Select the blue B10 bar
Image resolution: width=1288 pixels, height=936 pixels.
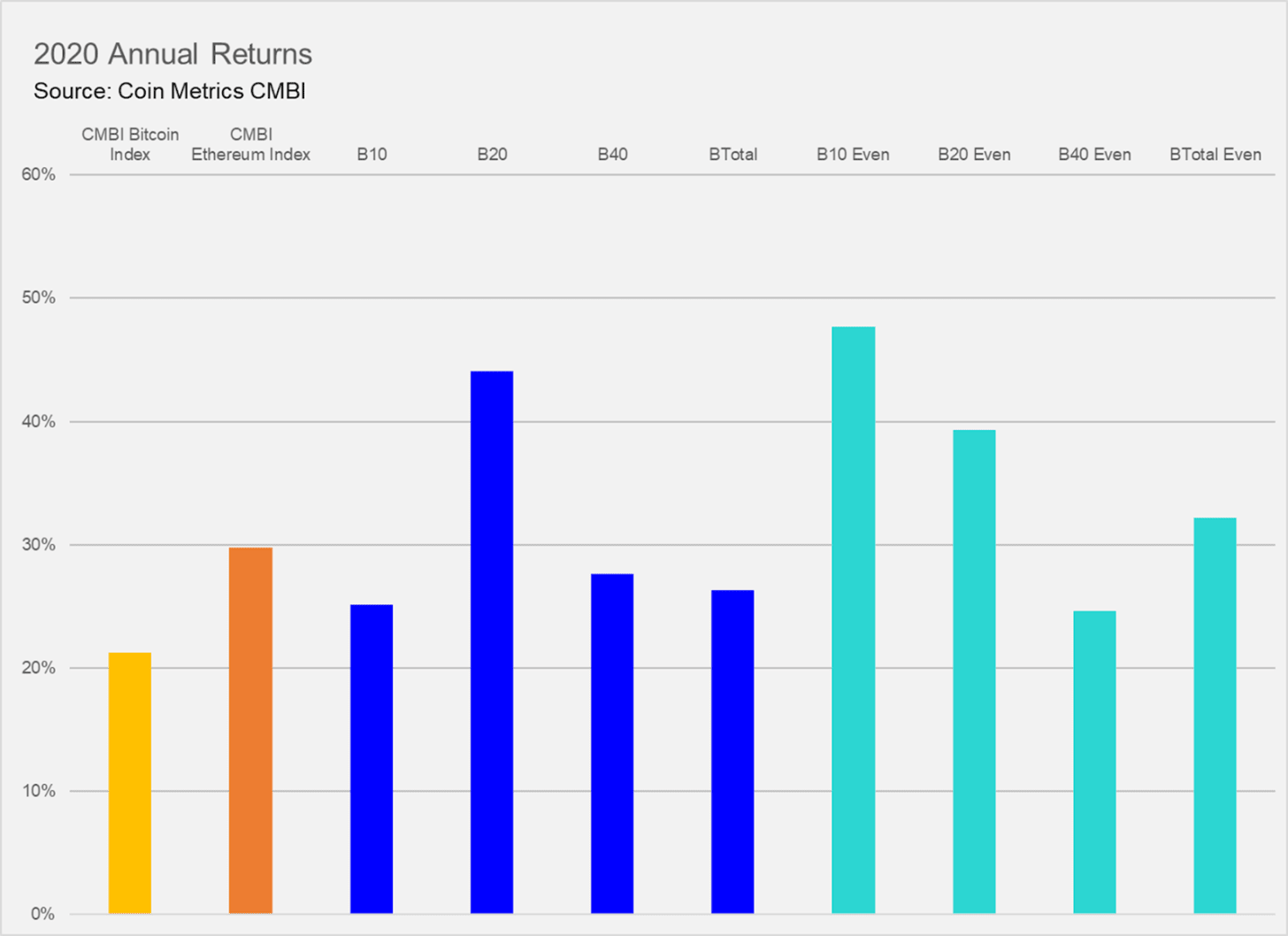pos(372,759)
